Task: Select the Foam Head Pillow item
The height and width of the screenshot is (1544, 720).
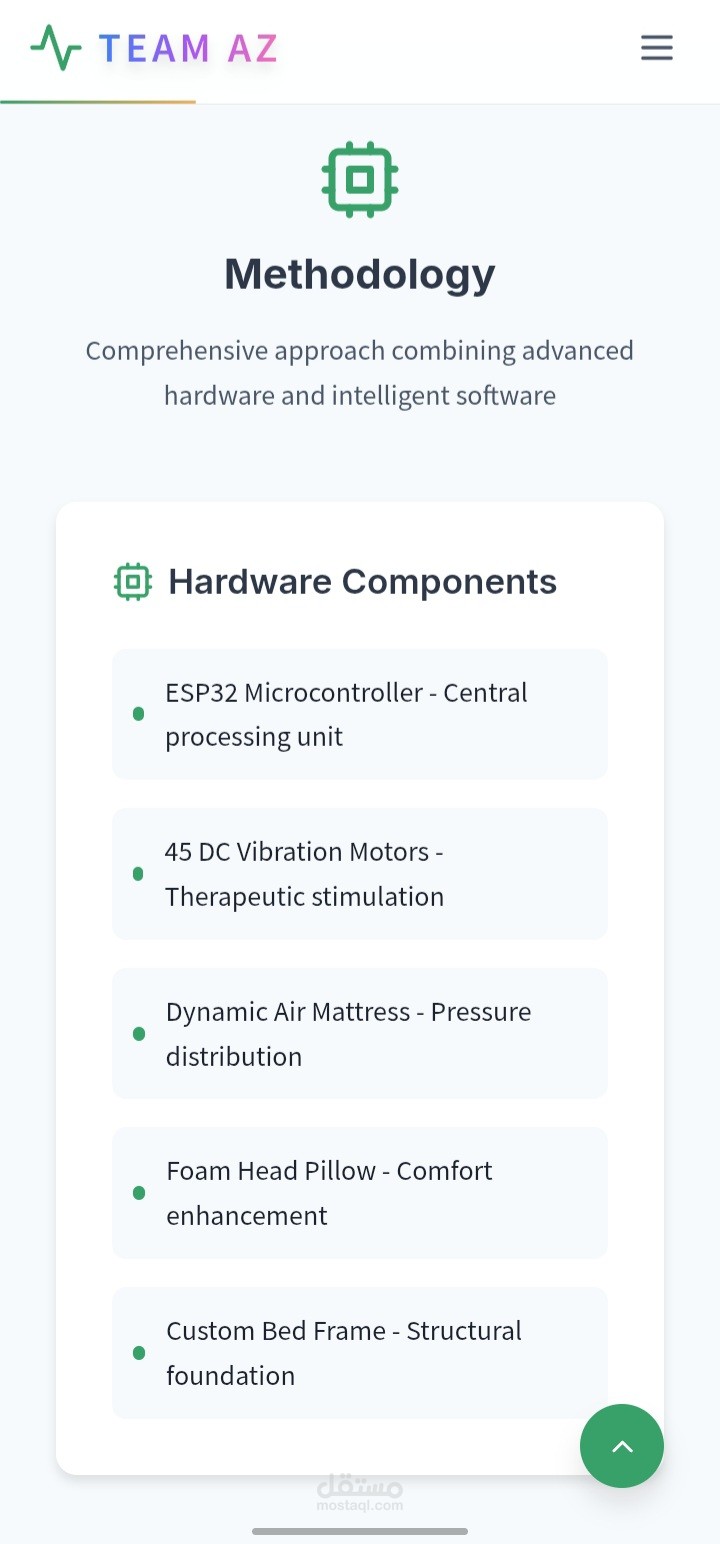Action: (360, 1193)
